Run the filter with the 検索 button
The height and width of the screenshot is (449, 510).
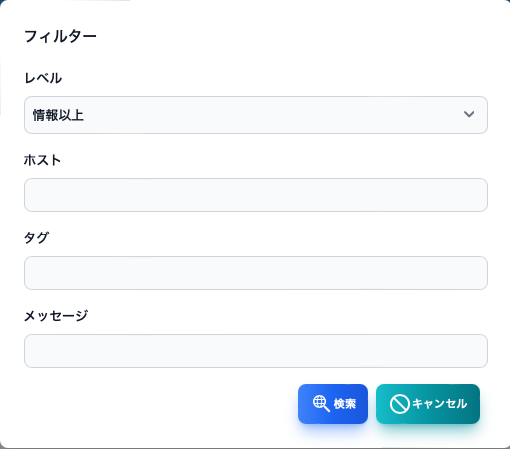click(333, 404)
